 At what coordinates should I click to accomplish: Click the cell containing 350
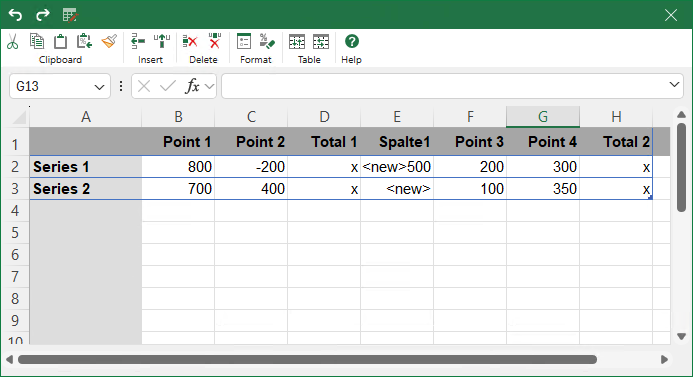pyautogui.click(x=543, y=189)
